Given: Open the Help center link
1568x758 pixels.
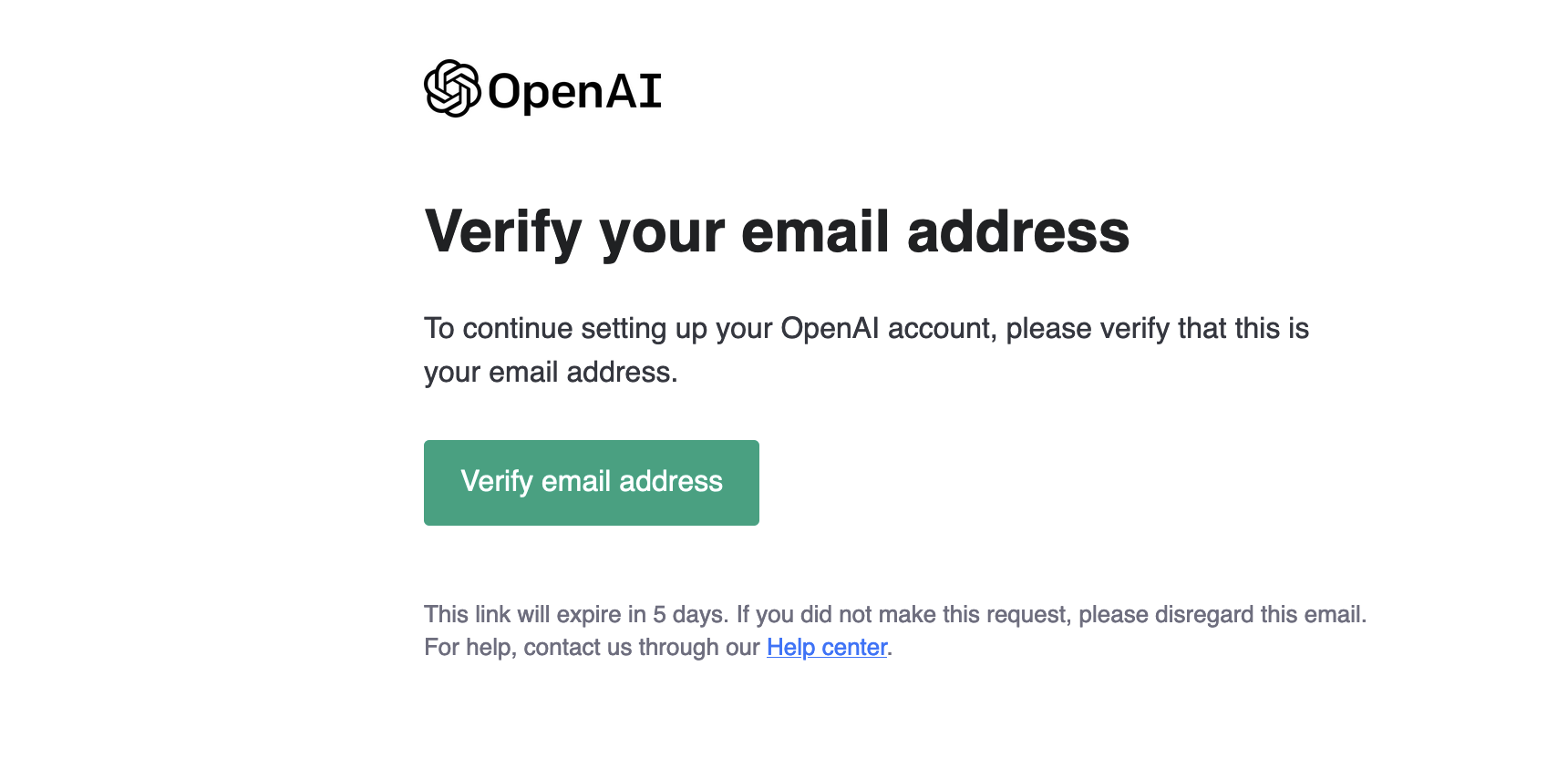Looking at the screenshot, I should (x=827, y=647).
